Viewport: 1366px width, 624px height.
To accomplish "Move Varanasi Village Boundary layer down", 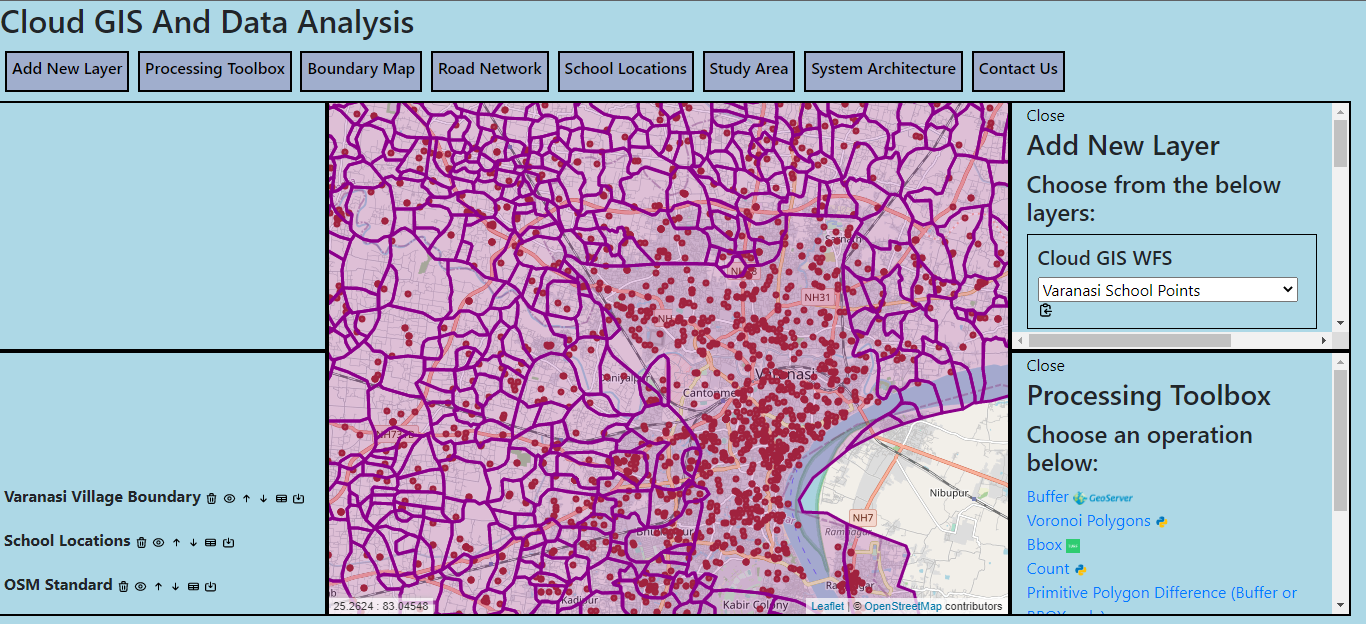I will 263,498.
